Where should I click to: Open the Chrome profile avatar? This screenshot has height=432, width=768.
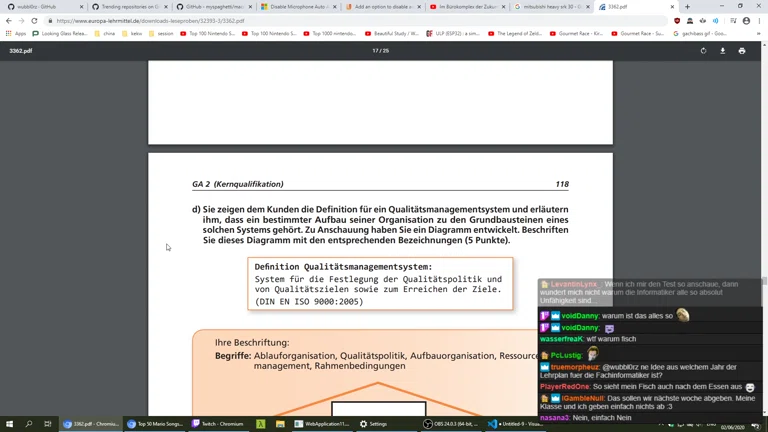click(746, 21)
